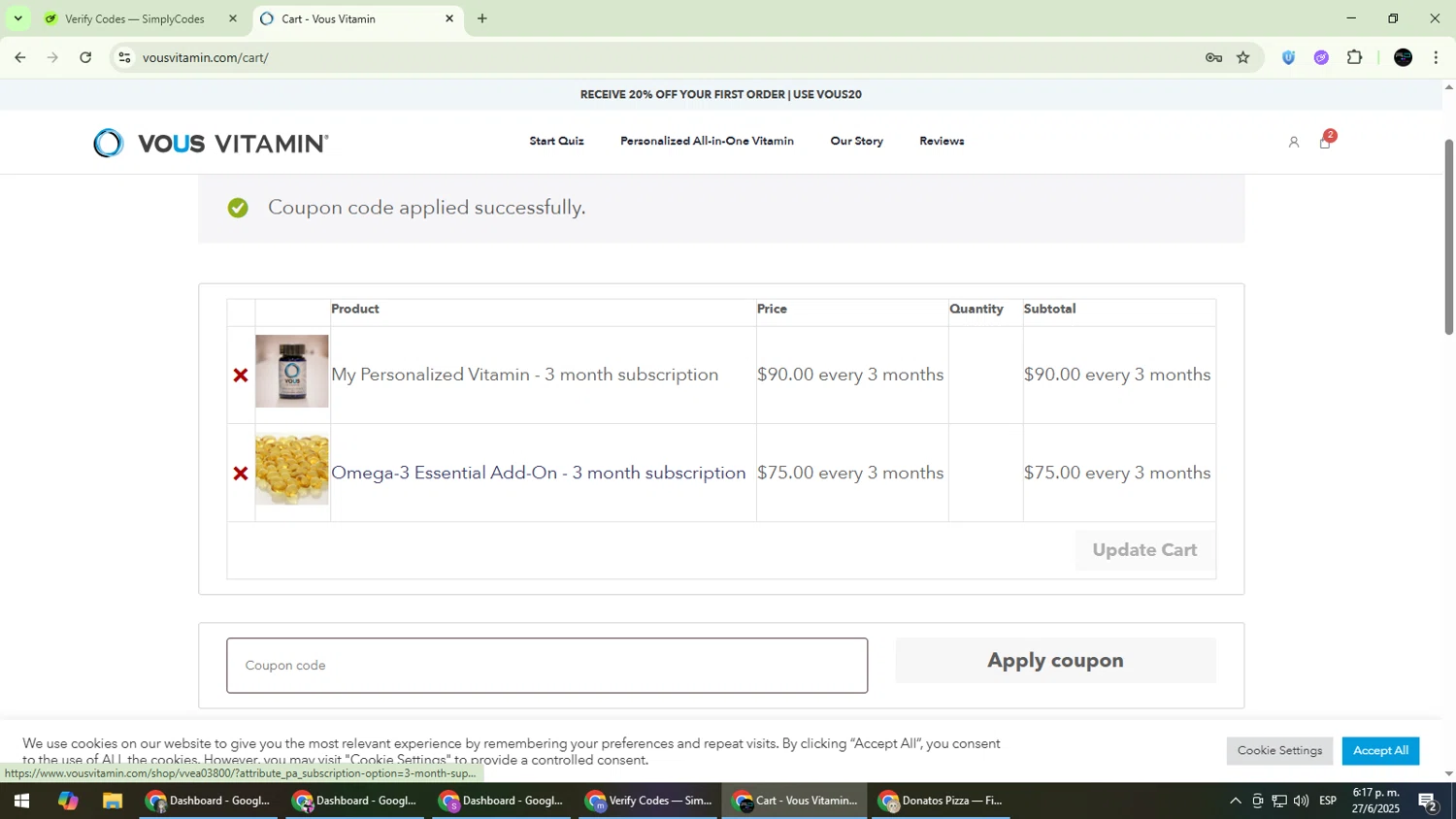Click the Omega-3 capsules thumbnail
This screenshot has width=1456, height=819.
click(292, 470)
